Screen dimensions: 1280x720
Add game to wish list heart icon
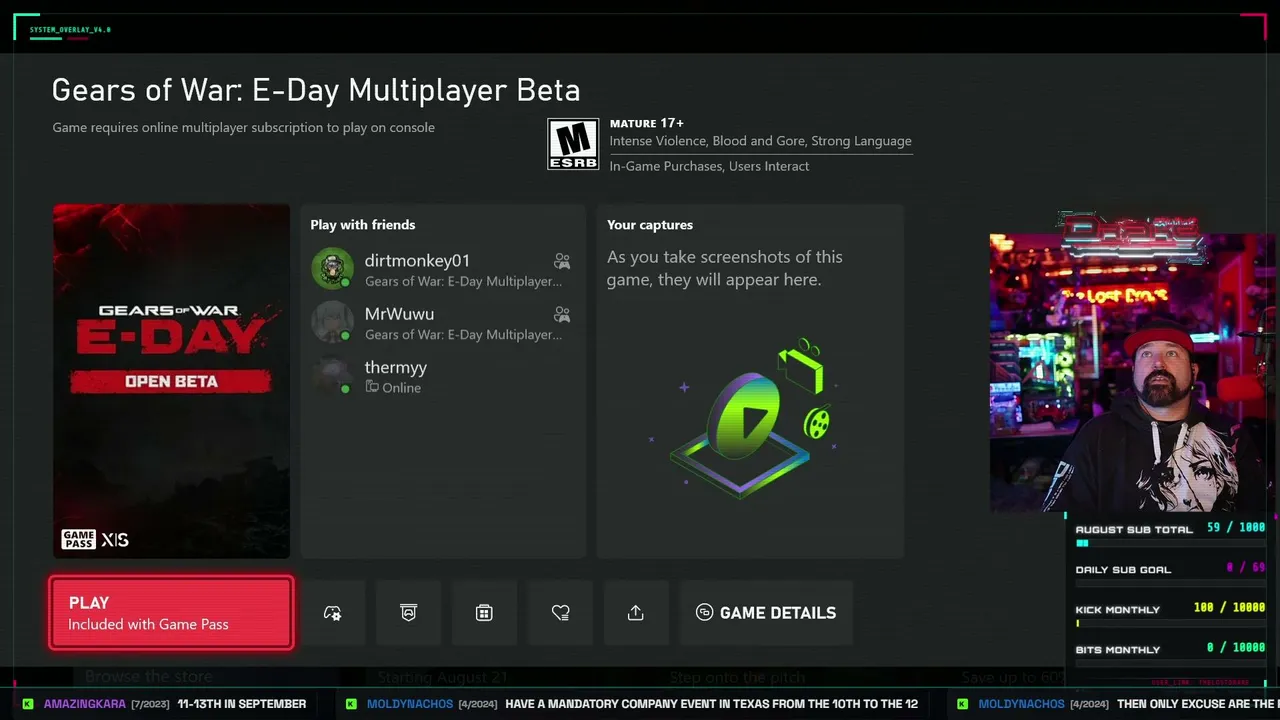(560, 613)
